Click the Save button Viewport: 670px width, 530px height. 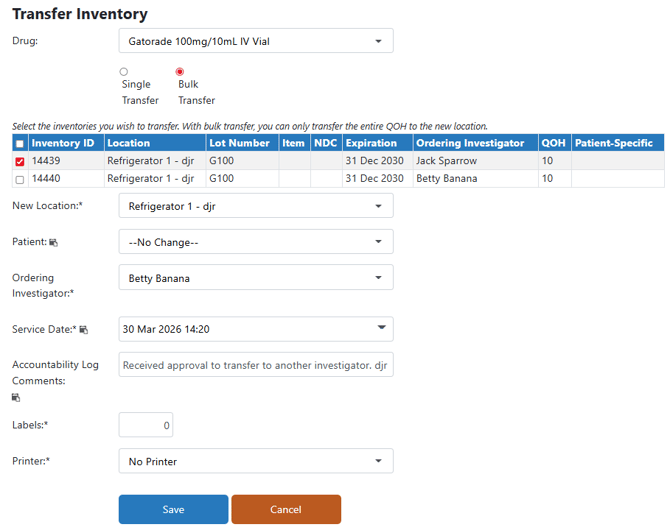point(173,509)
